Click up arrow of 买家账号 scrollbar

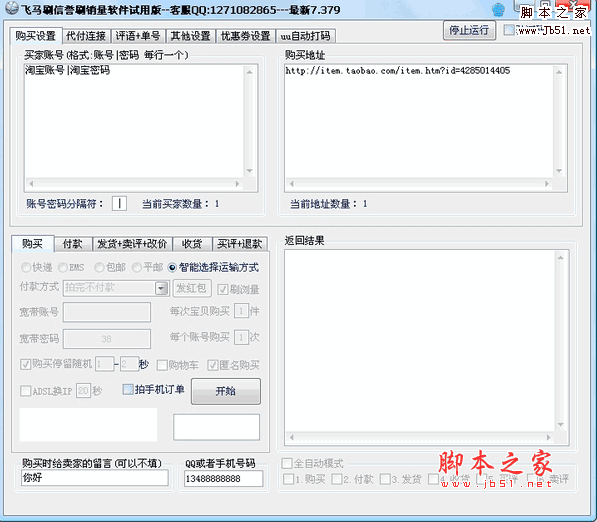tap(250, 72)
